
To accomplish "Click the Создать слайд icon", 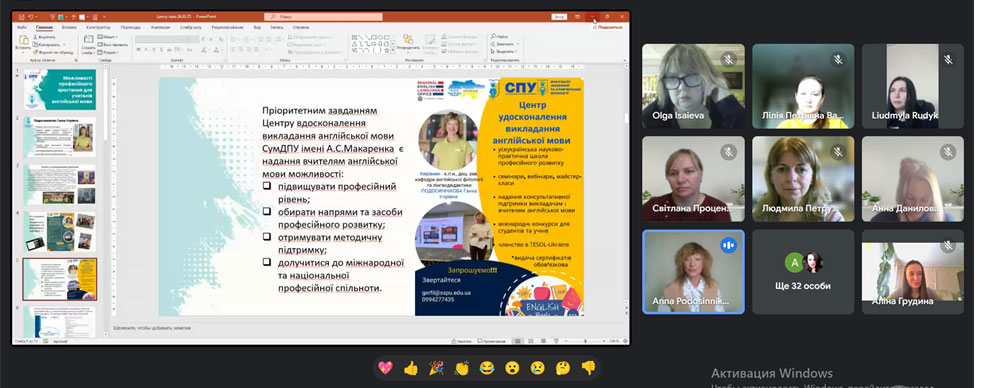I will tap(88, 44).
